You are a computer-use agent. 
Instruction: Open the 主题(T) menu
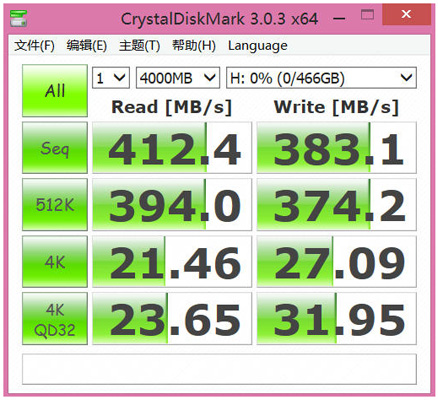click(x=139, y=46)
